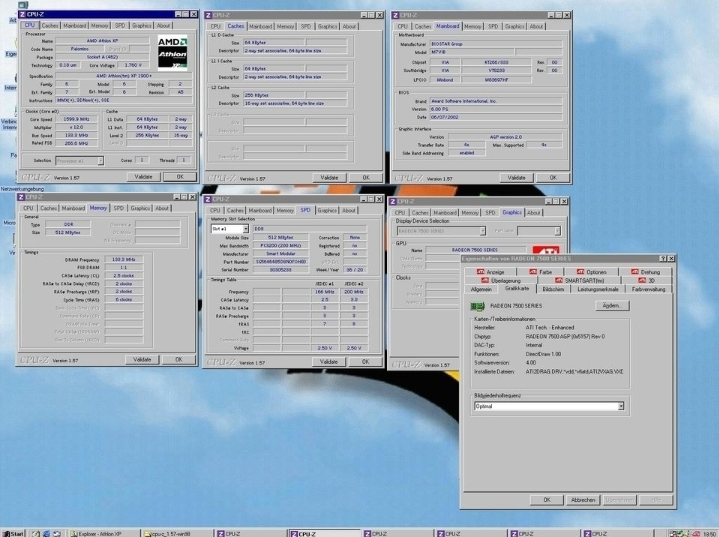The image size is (719, 537).
Task: Open the CPU tab in the CPU-Z Graphics window
Action: [x=400, y=213]
